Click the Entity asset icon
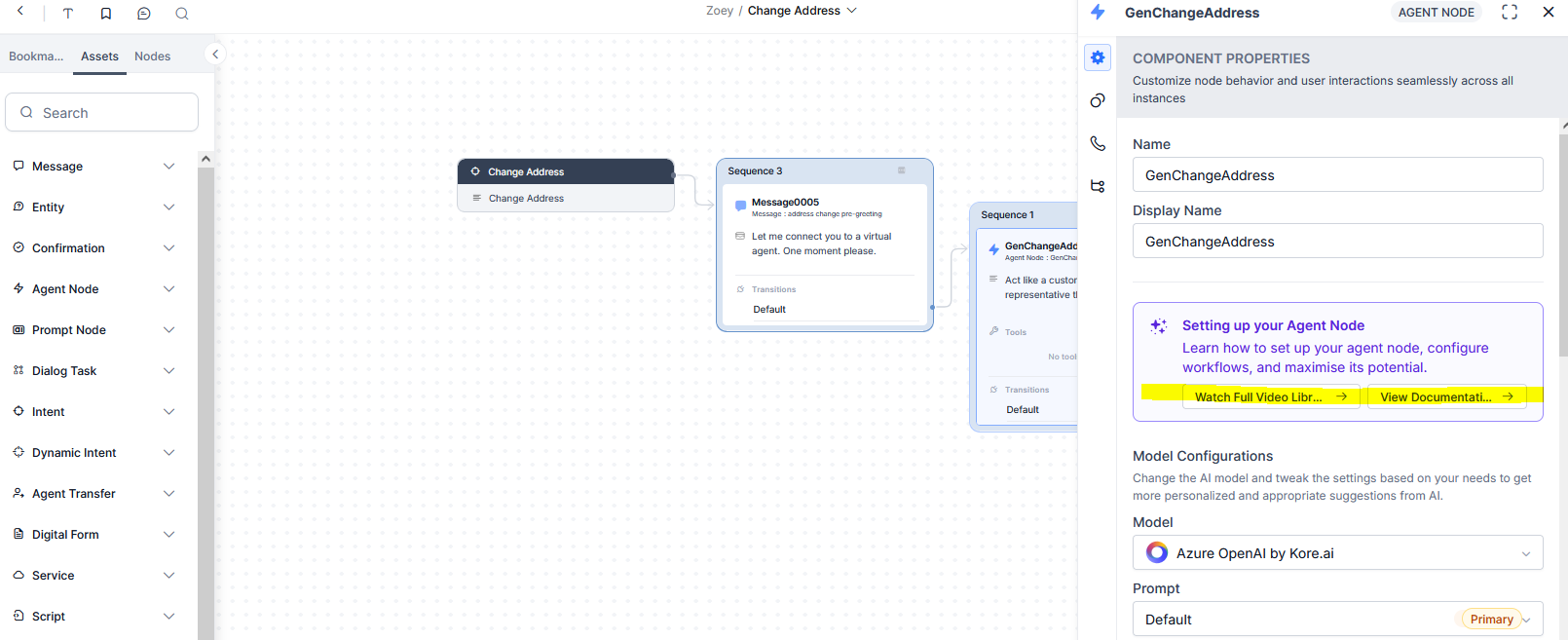 coord(19,207)
